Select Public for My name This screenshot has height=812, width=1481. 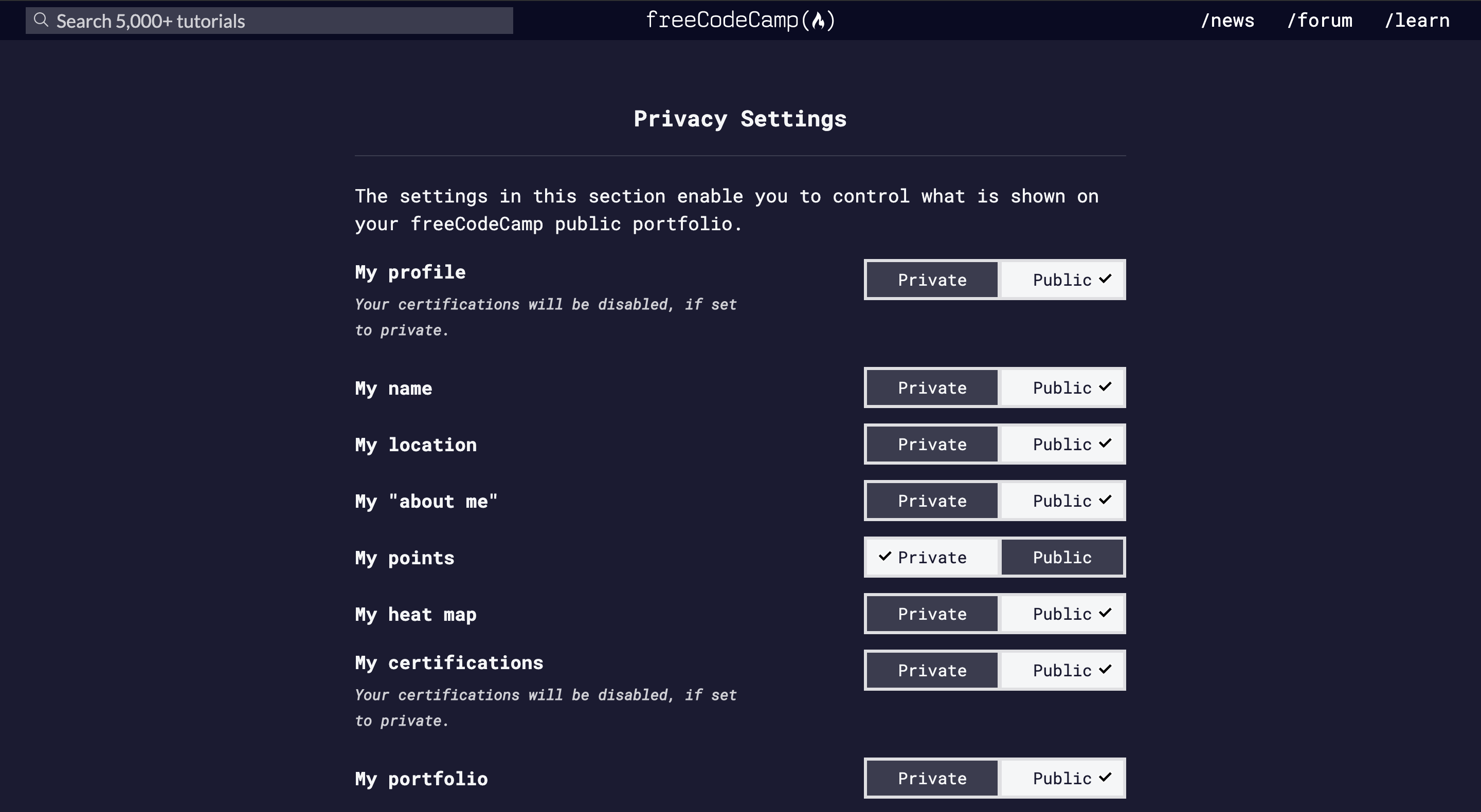click(x=1062, y=388)
